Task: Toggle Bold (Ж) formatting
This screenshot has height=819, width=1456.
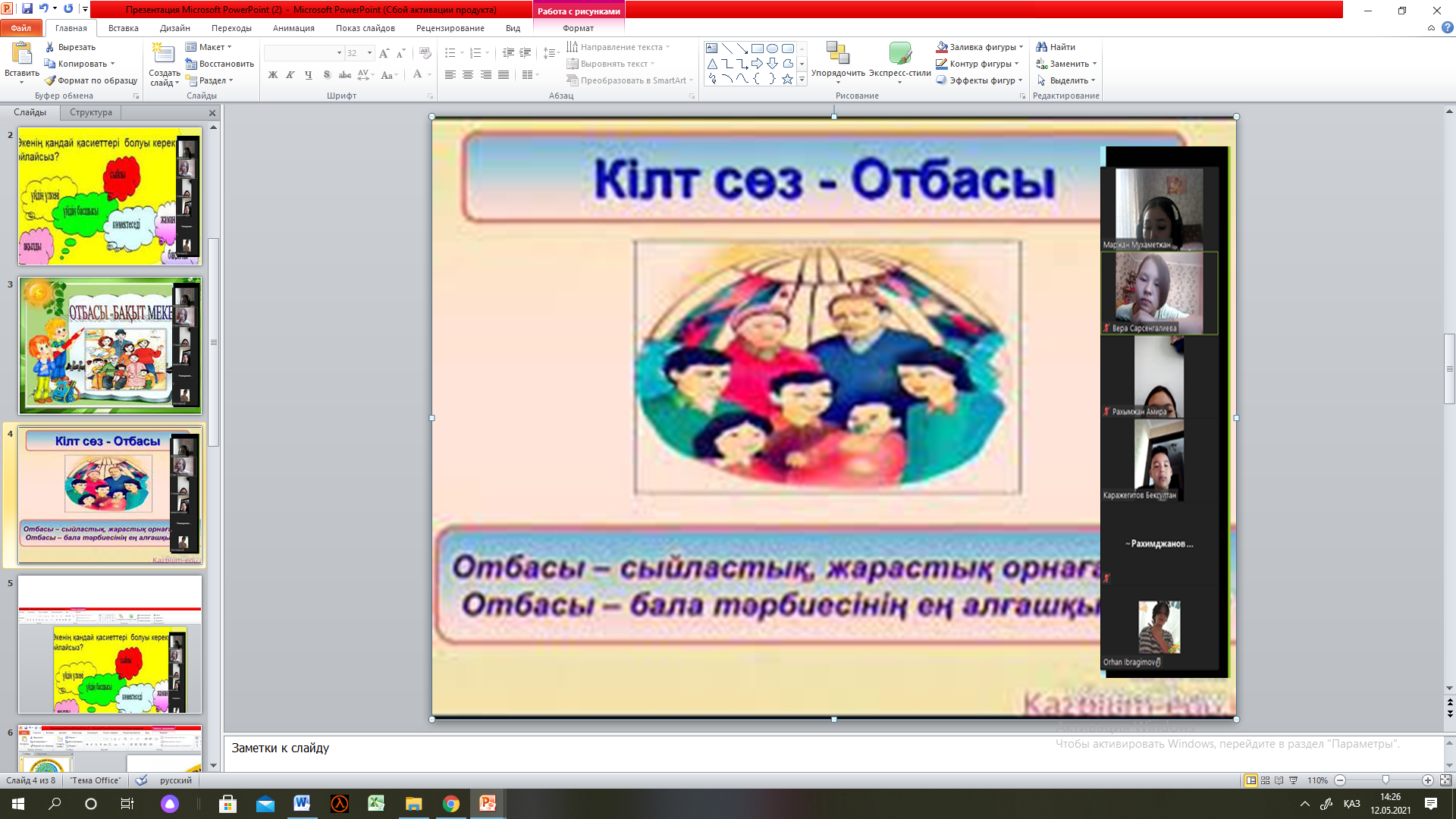Action: pyautogui.click(x=273, y=75)
